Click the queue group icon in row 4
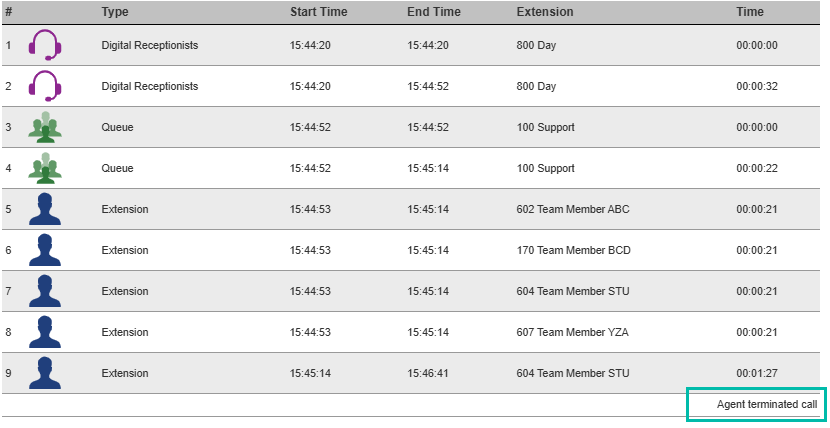 (45, 168)
